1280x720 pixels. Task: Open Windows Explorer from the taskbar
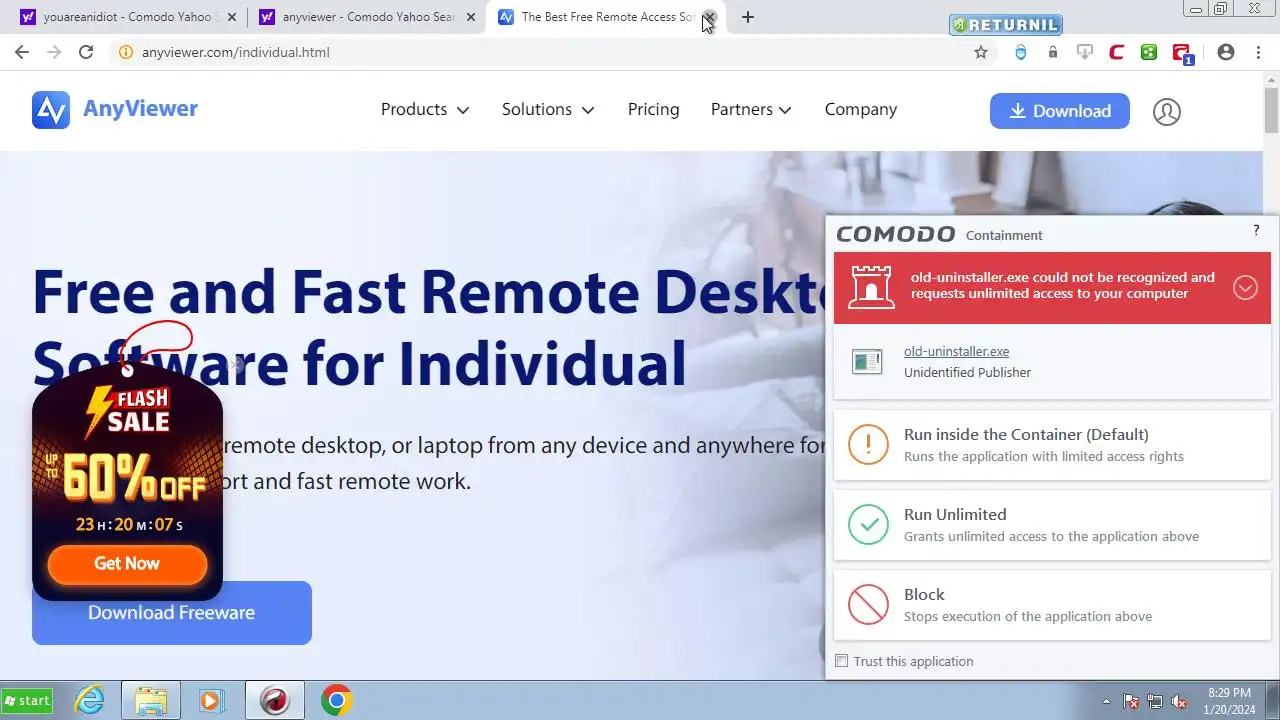(x=151, y=701)
